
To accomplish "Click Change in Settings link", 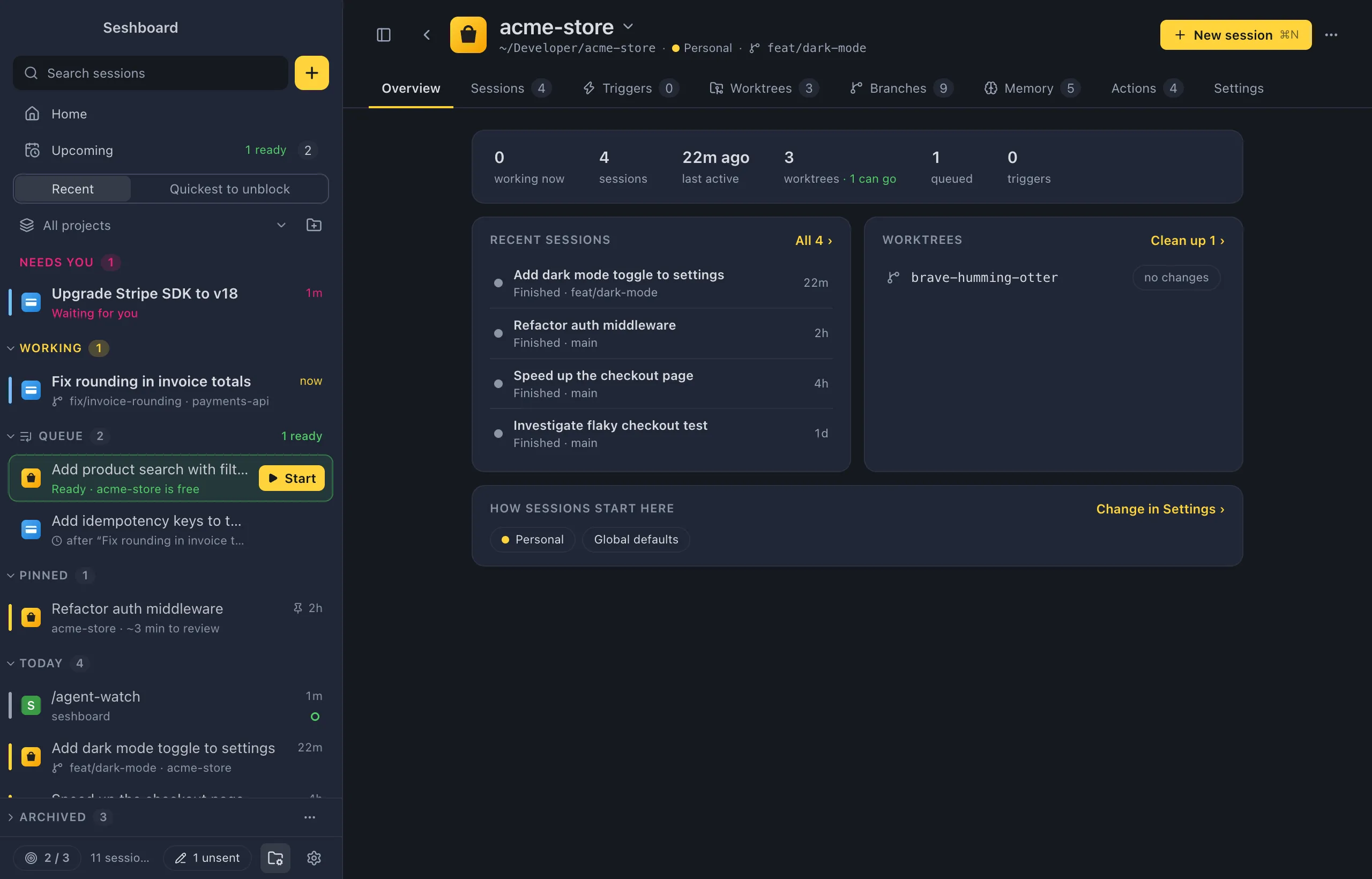I will pyautogui.click(x=1160, y=509).
